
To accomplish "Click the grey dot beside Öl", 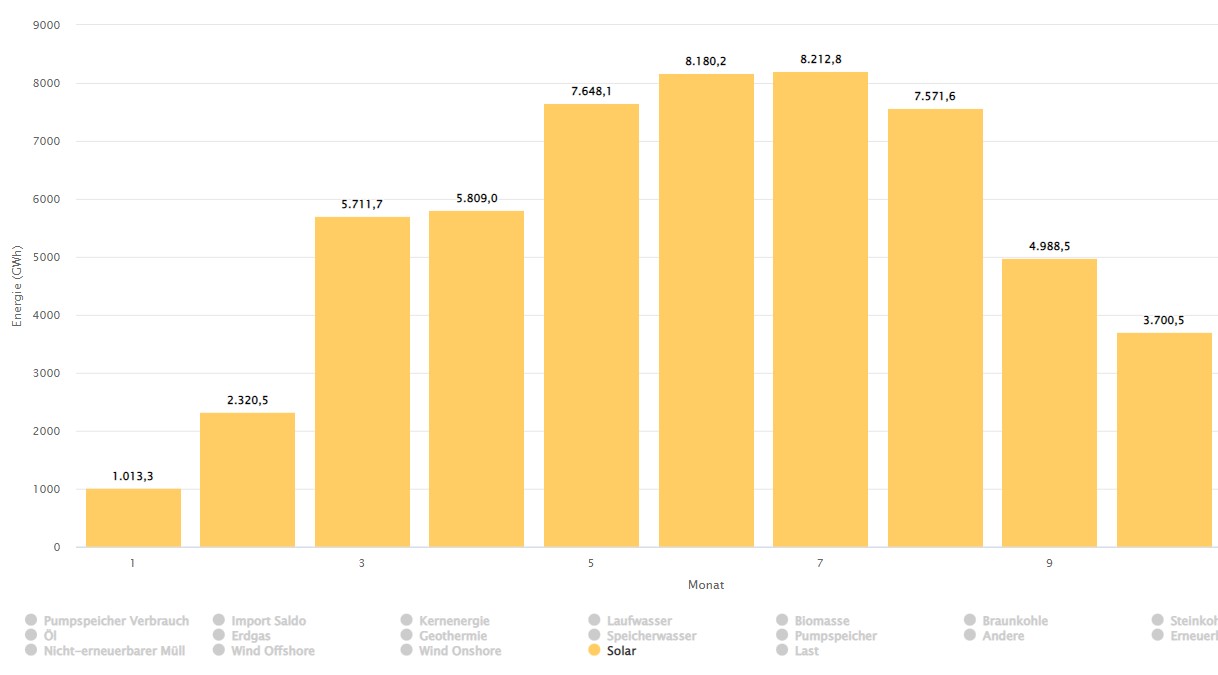I will [31, 636].
